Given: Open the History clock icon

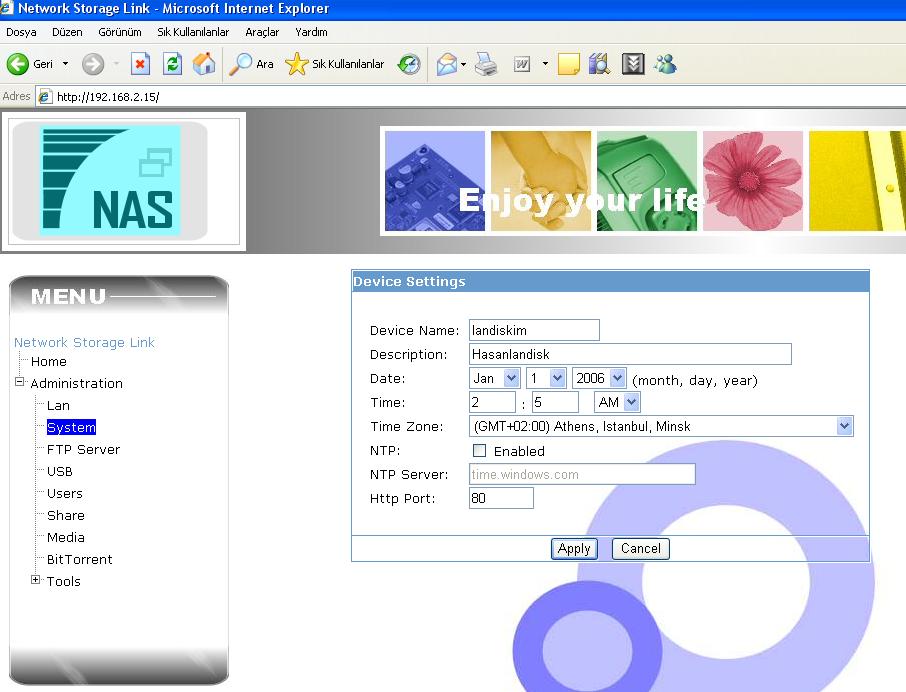Looking at the screenshot, I should (x=409, y=64).
